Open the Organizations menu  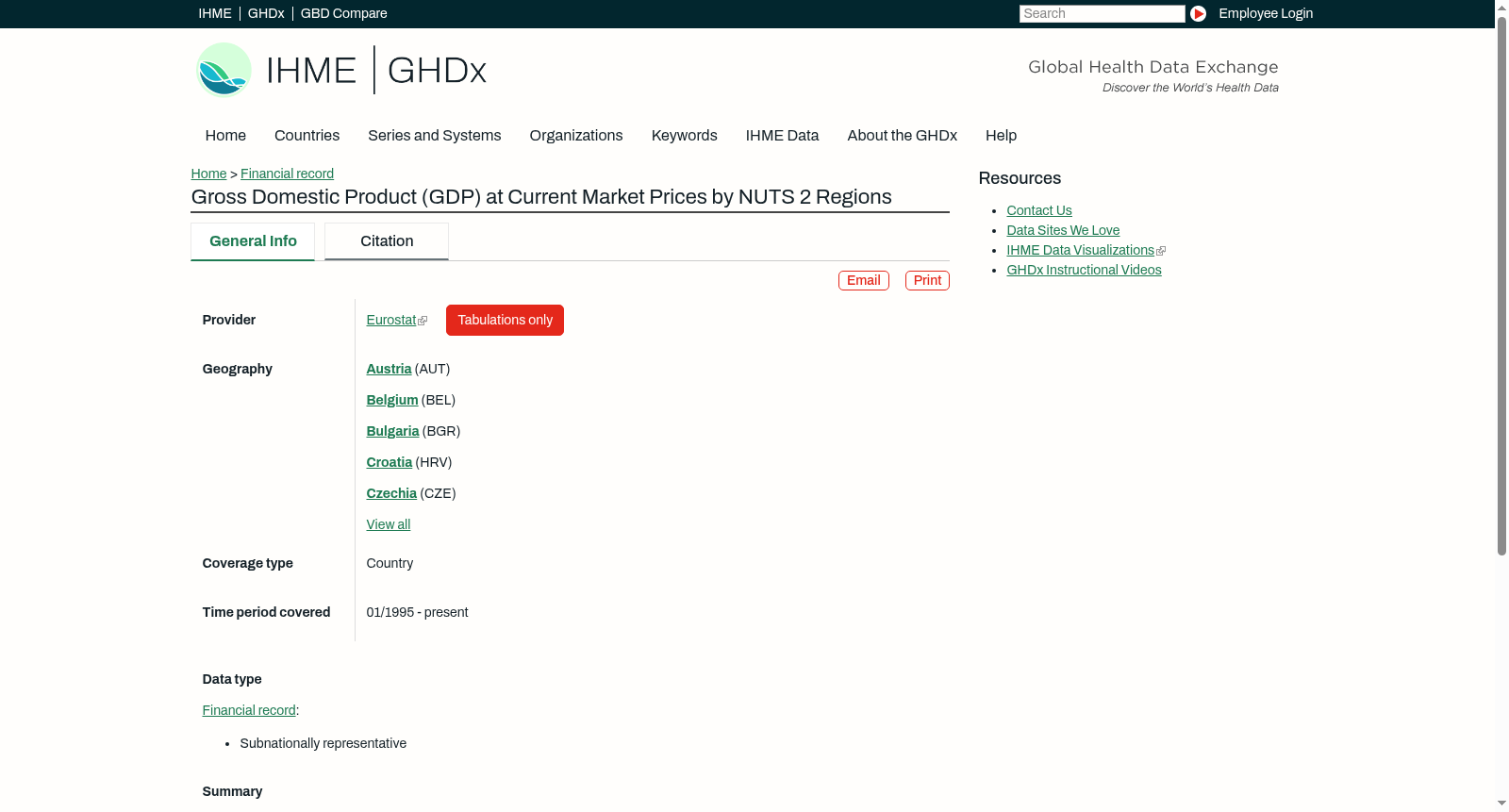pyautogui.click(x=576, y=135)
